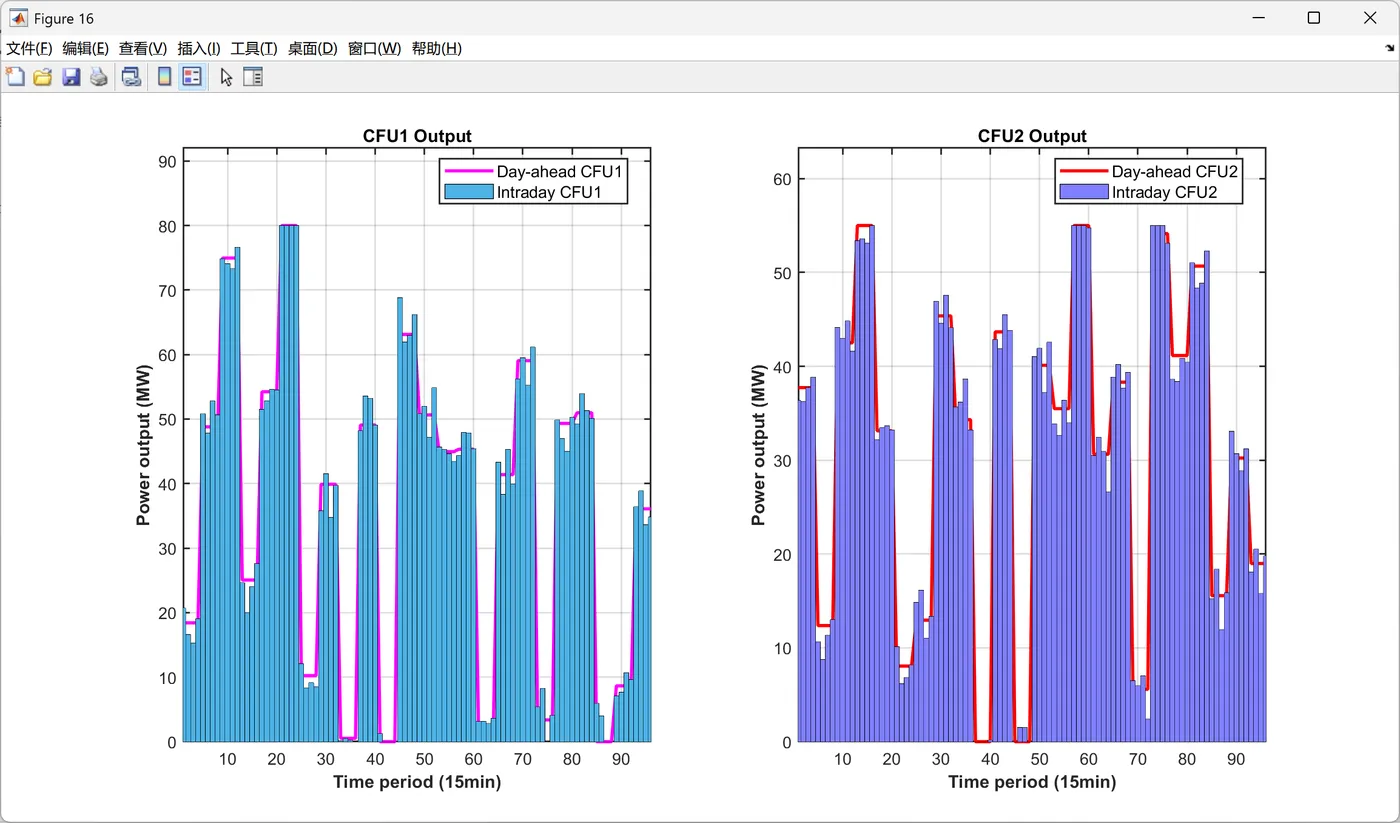Click the CFU1 Output plot title
This screenshot has height=823, width=1400.
pos(417,136)
